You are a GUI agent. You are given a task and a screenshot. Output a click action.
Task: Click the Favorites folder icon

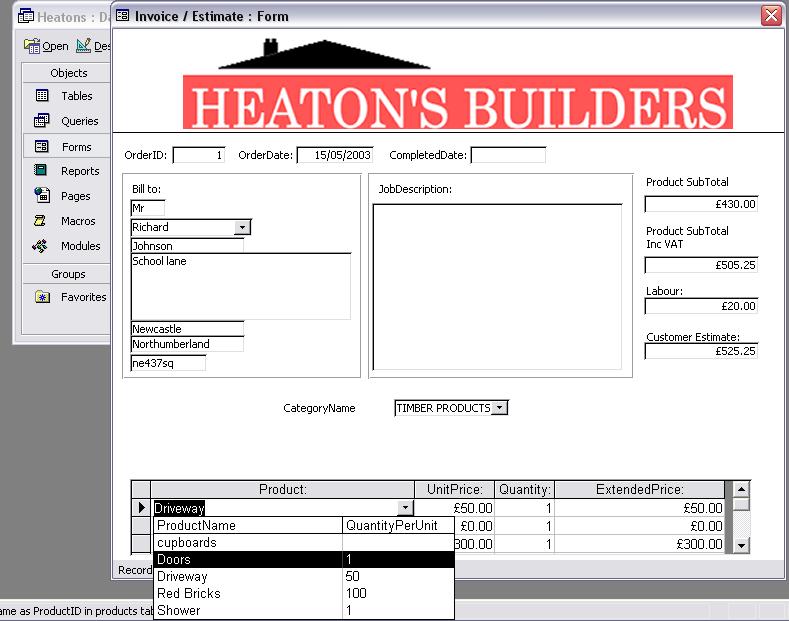(42, 297)
